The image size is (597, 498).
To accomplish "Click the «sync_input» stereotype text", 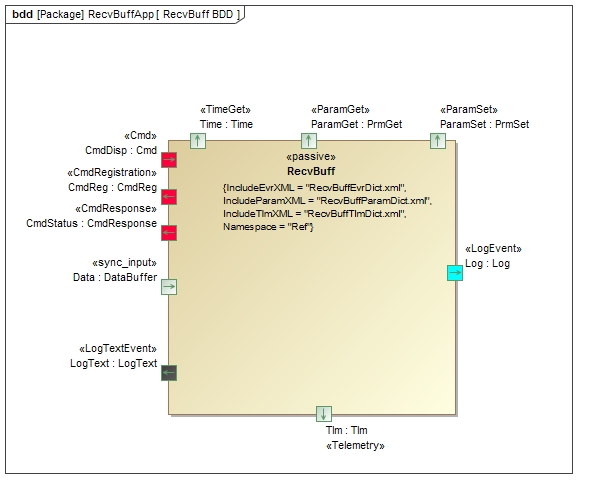I will tap(125, 262).
